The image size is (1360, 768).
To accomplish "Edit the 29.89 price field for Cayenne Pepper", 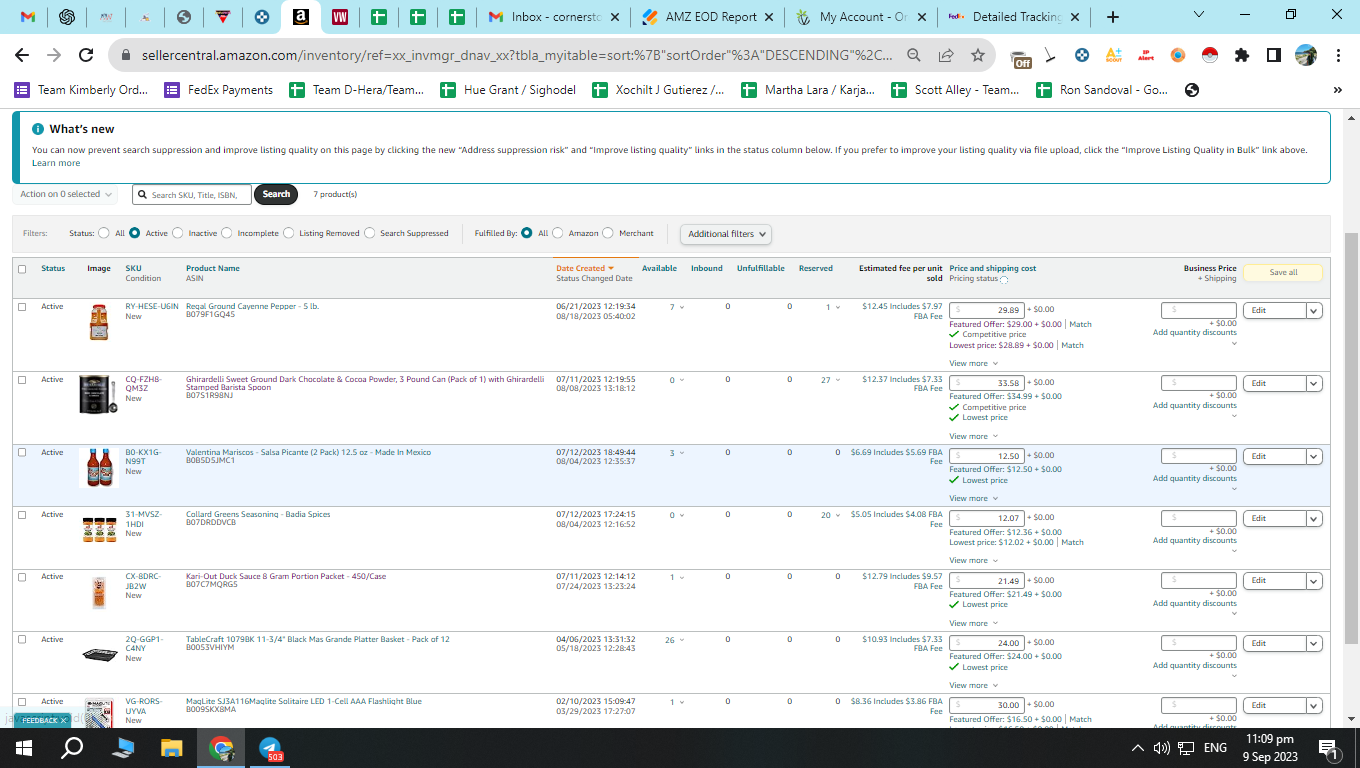I will point(987,310).
